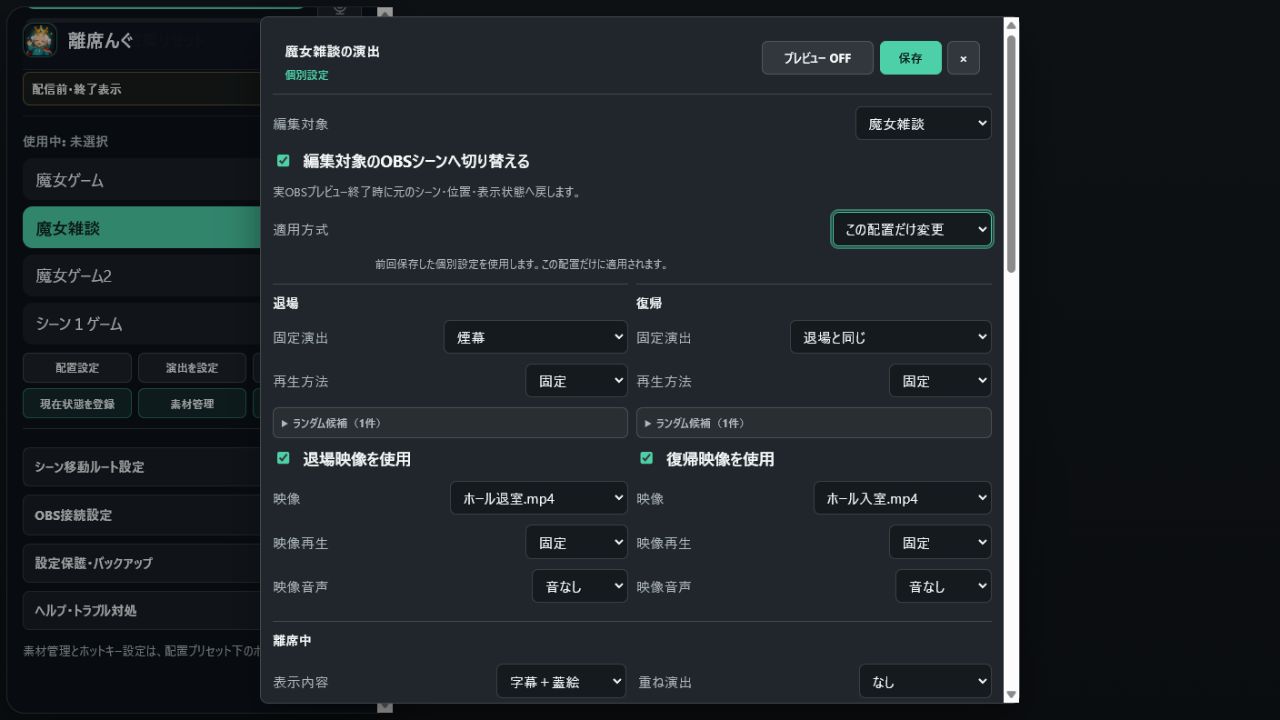1280x720 pixels.
Task: Click 個別設定 green label
Action: (x=306, y=75)
